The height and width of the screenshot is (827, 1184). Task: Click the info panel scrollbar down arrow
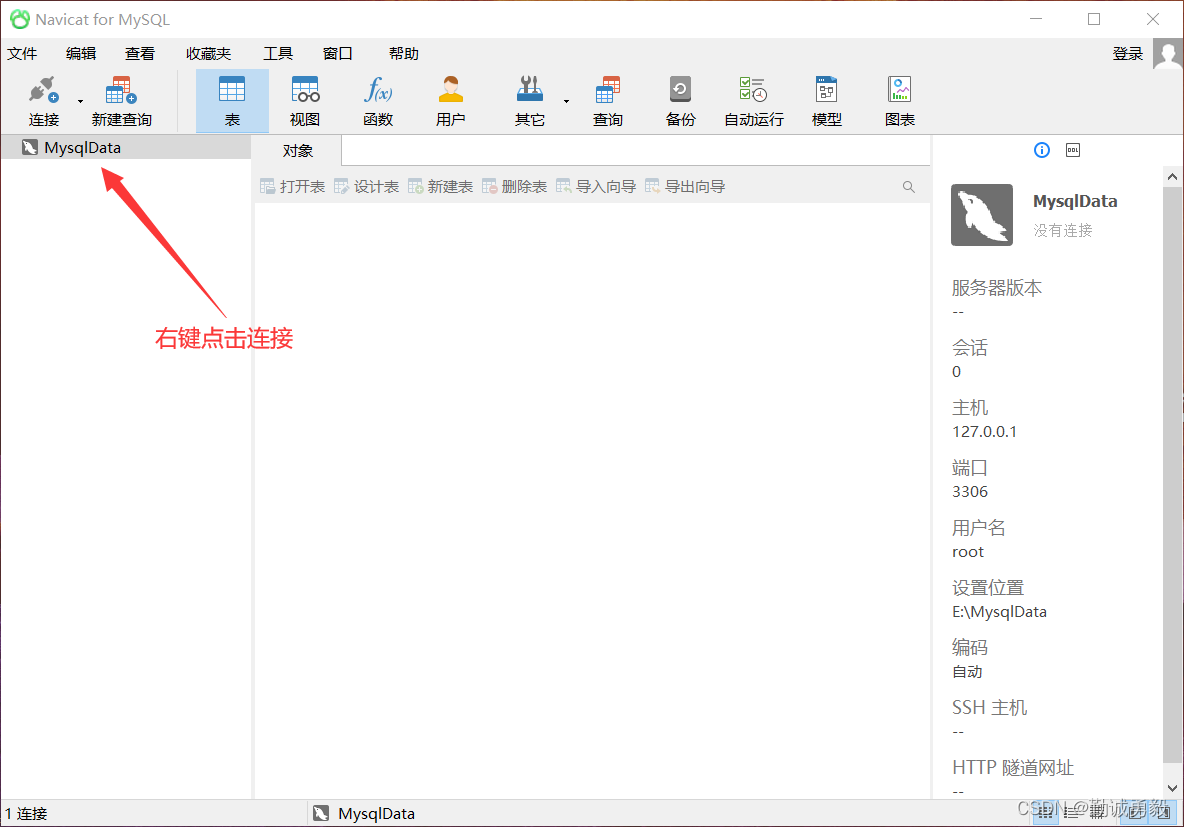1172,788
